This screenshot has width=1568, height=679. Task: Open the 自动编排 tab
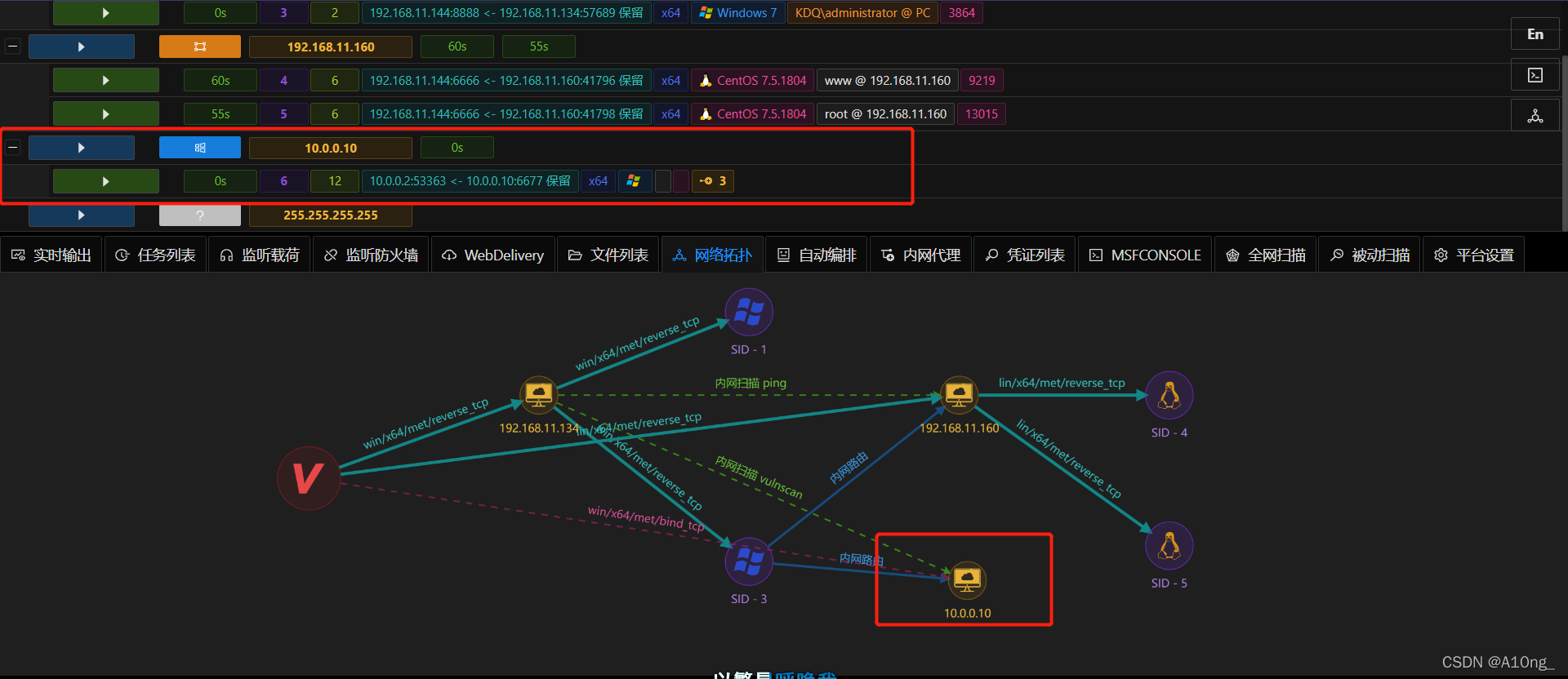[x=816, y=255]
